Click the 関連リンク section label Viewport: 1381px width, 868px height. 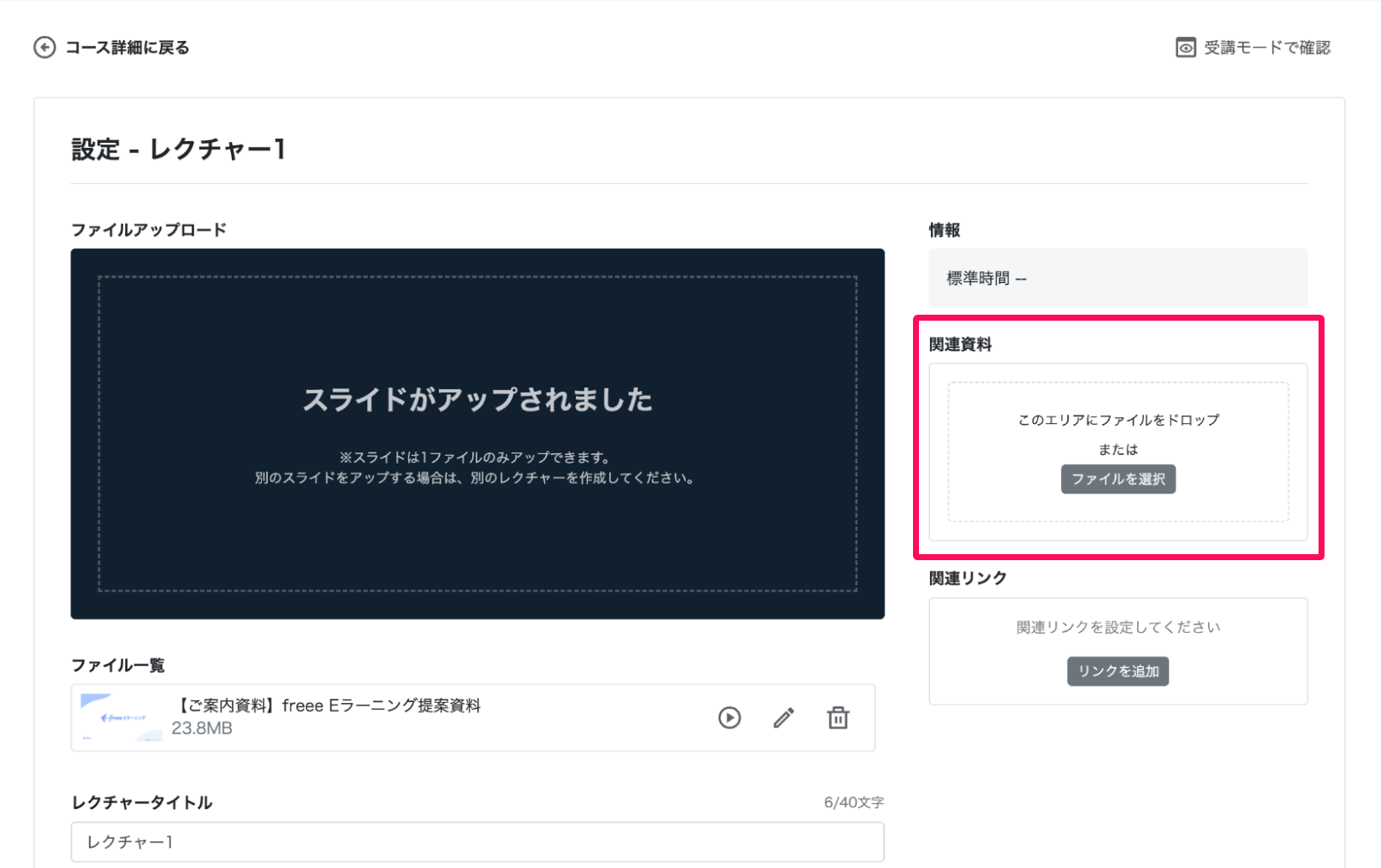coord(968,578)
